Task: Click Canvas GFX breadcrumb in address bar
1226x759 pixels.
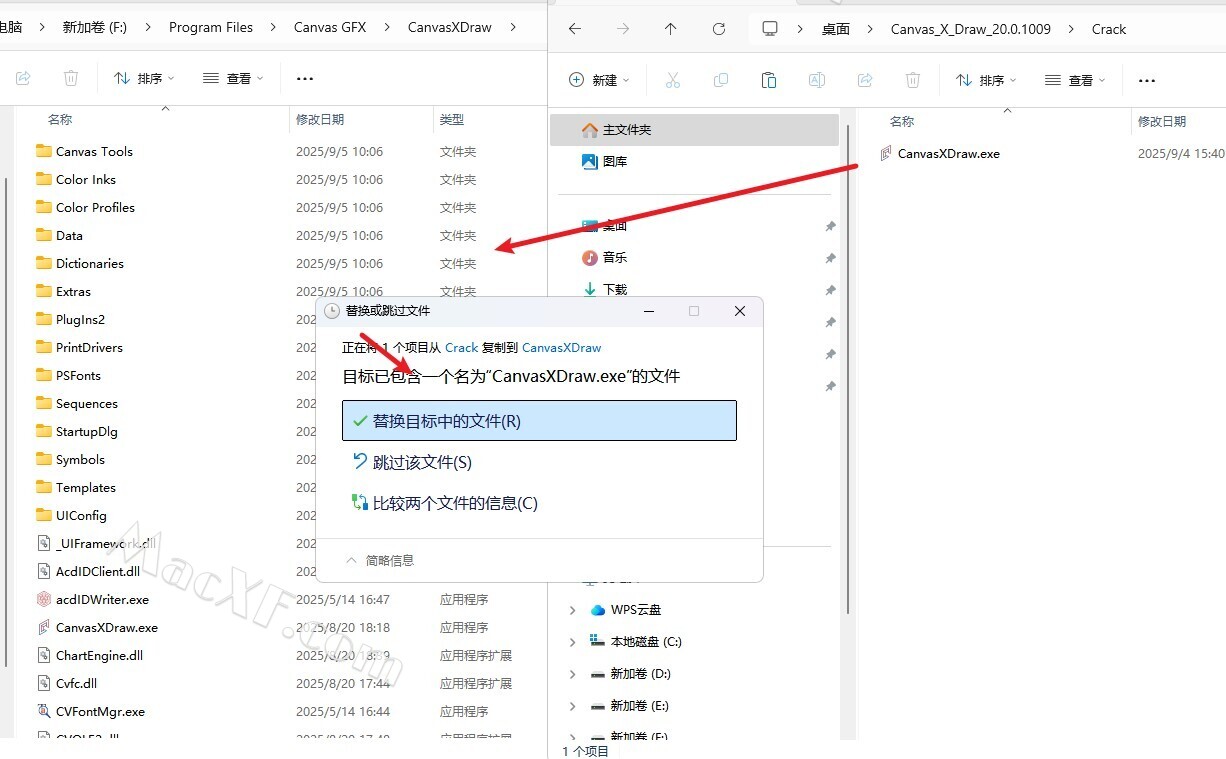Action: coord(330,27)
